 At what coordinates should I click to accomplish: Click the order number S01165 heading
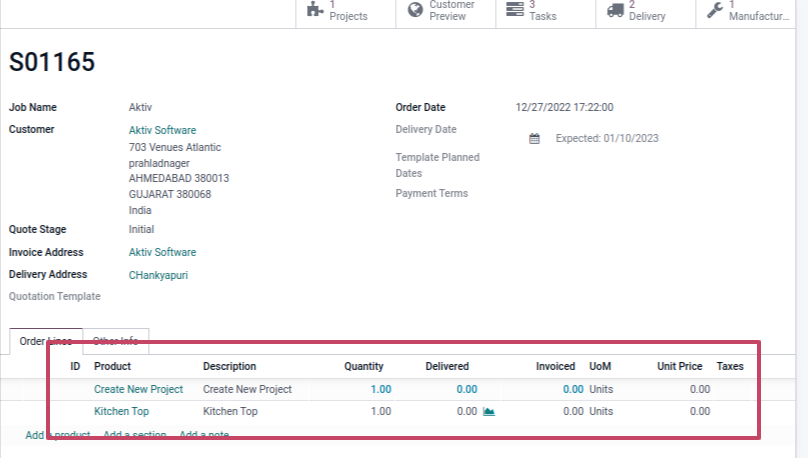(52, 62)
